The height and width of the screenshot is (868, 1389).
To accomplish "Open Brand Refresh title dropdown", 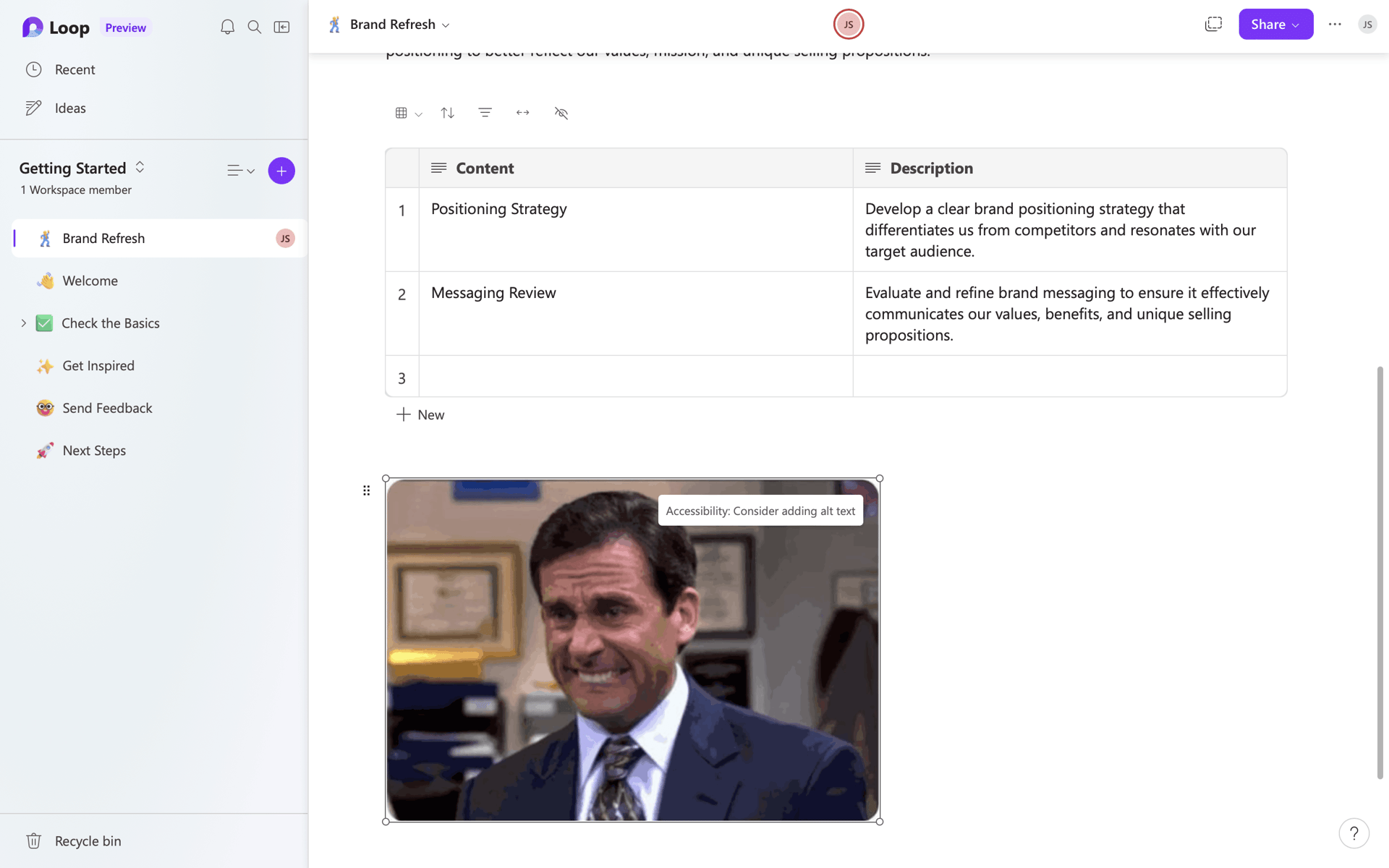I will coord(446,25).
